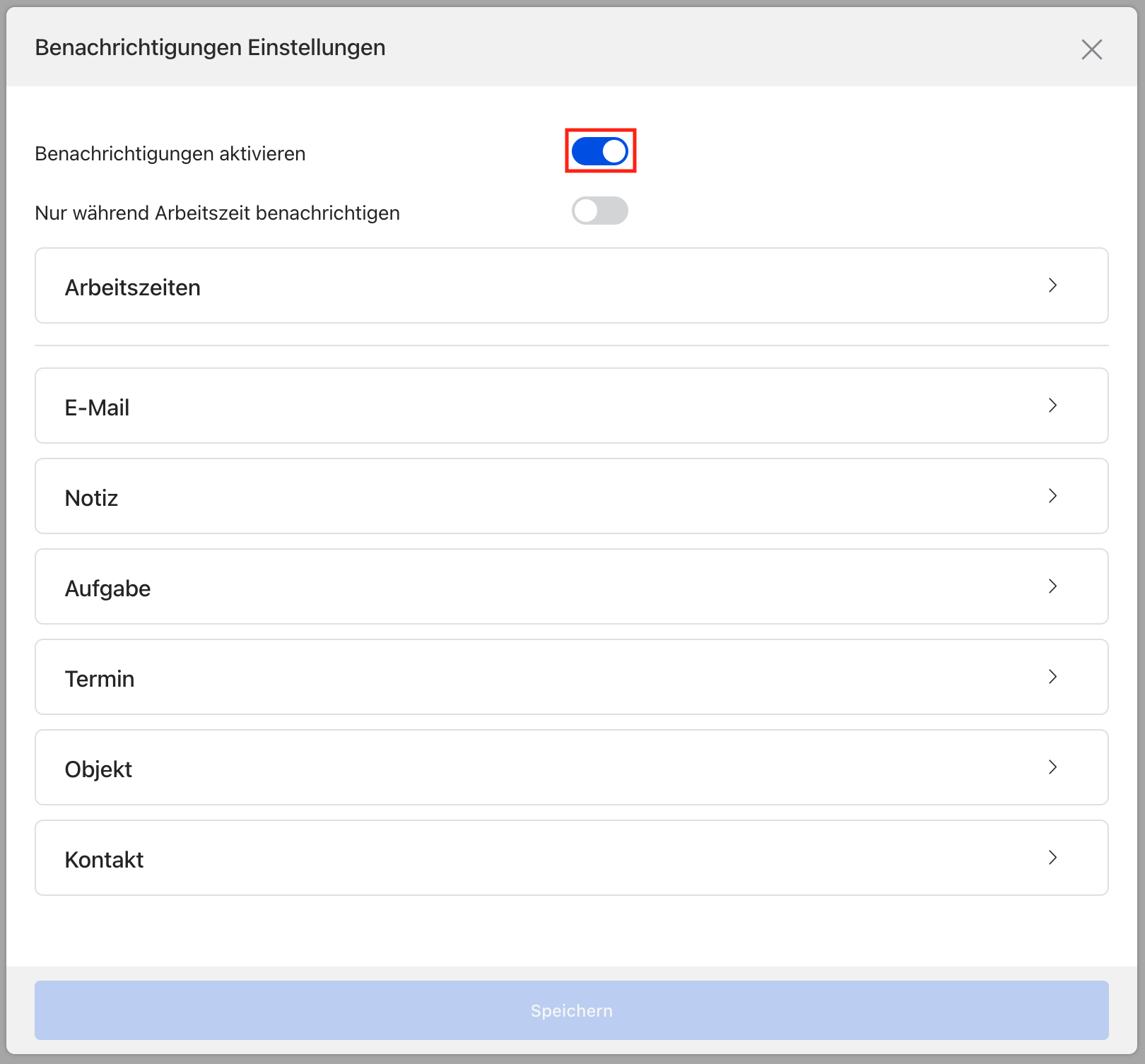Go to Termin notification options
The image size is (1145, 1064).
click(x=100, y=679)
